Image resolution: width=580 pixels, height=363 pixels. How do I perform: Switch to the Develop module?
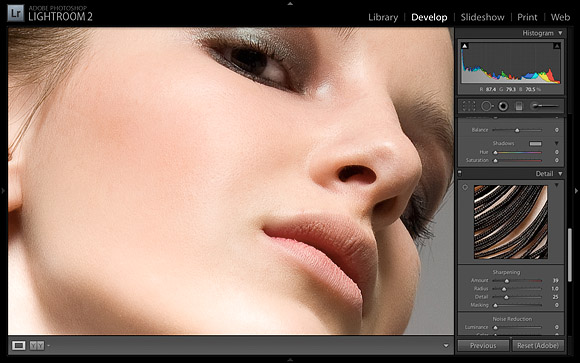click(429, 17)
